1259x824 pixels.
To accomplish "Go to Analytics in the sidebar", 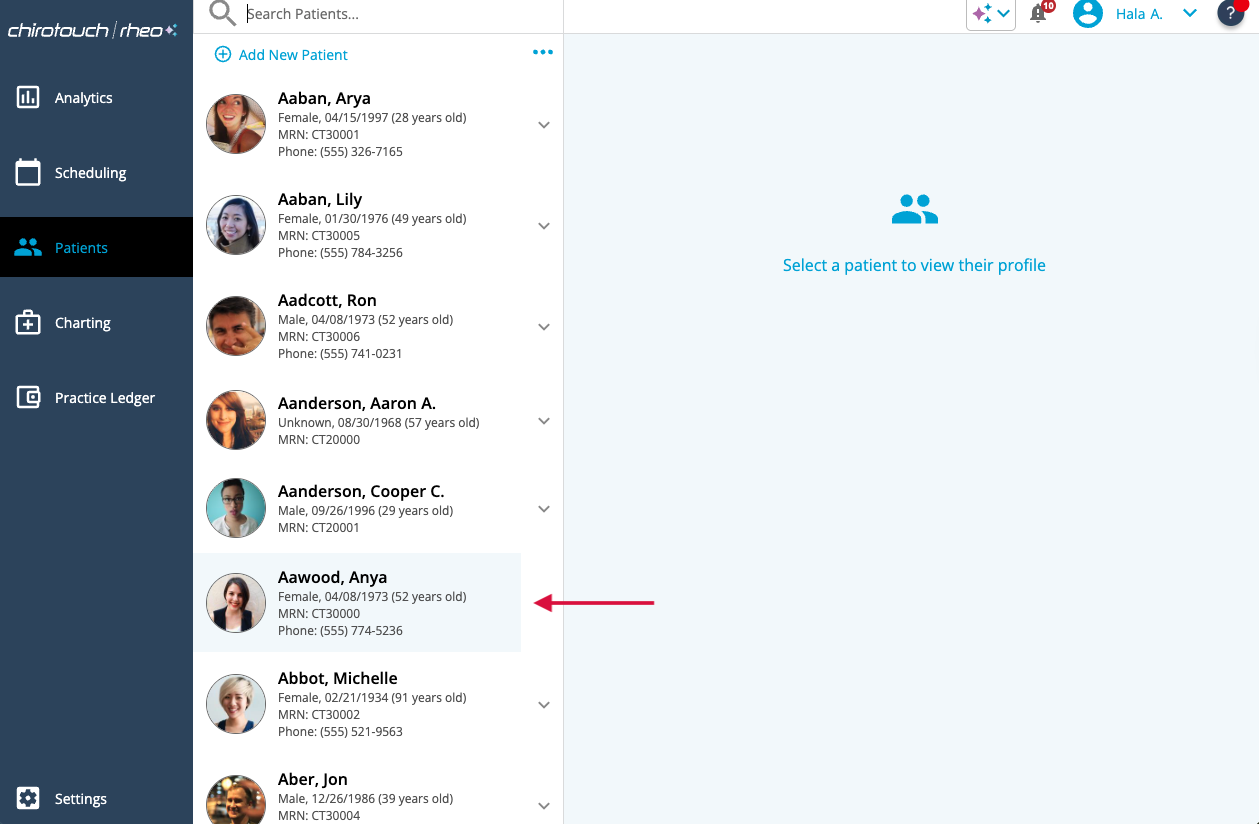I will tap(83, 98).
